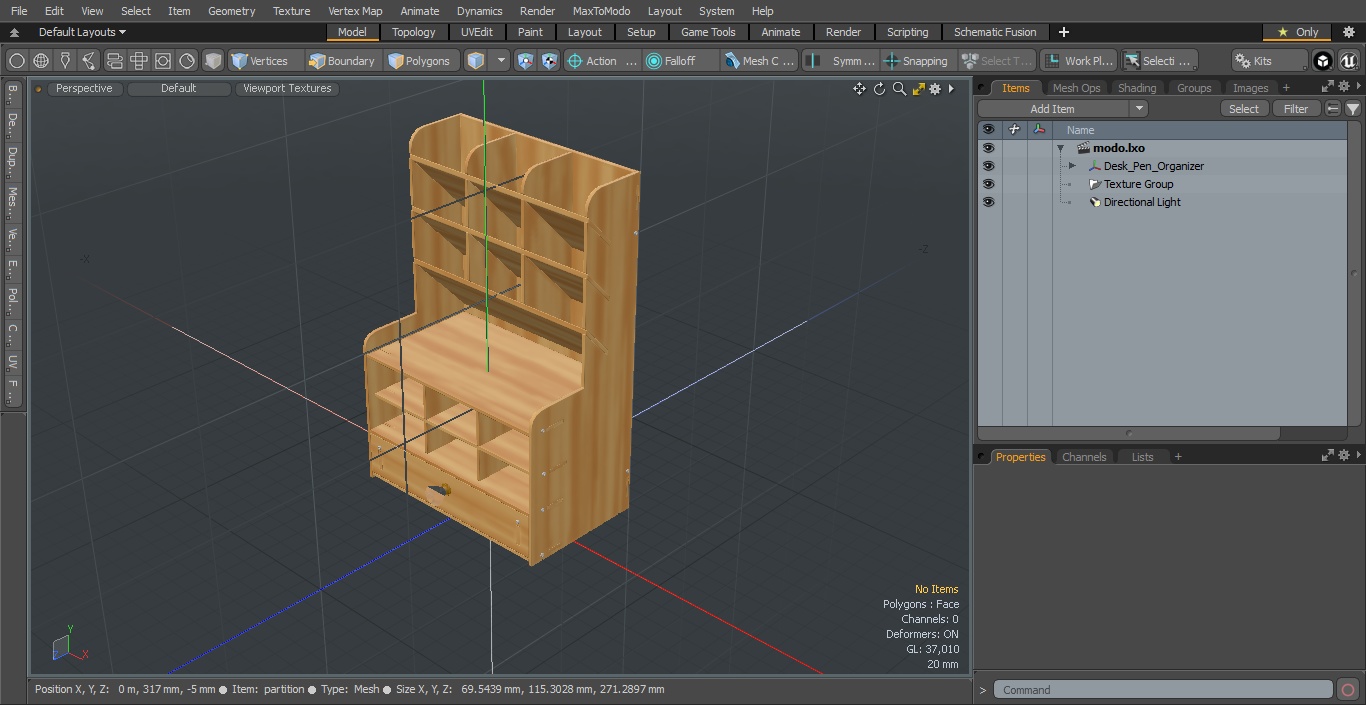Select the pen tool icon
The image size is (1366, 705).
(65, 61)
